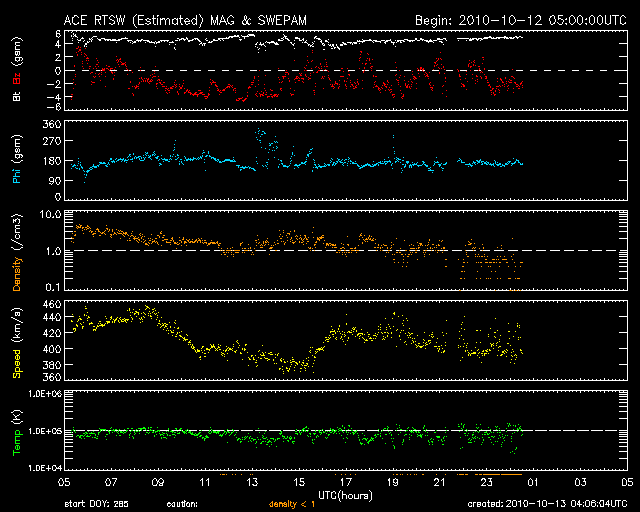The image size is (640, 512).
Task: Click the "6" tick on the Bt Bz axis
Action: coord(58,33)
